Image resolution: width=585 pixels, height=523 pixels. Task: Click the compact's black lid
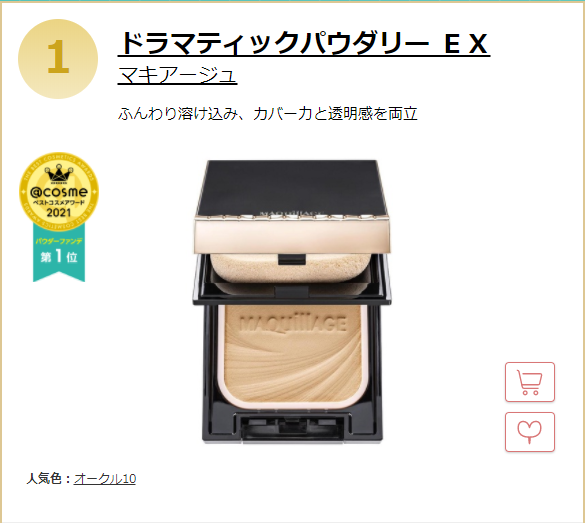pos(291,188)
